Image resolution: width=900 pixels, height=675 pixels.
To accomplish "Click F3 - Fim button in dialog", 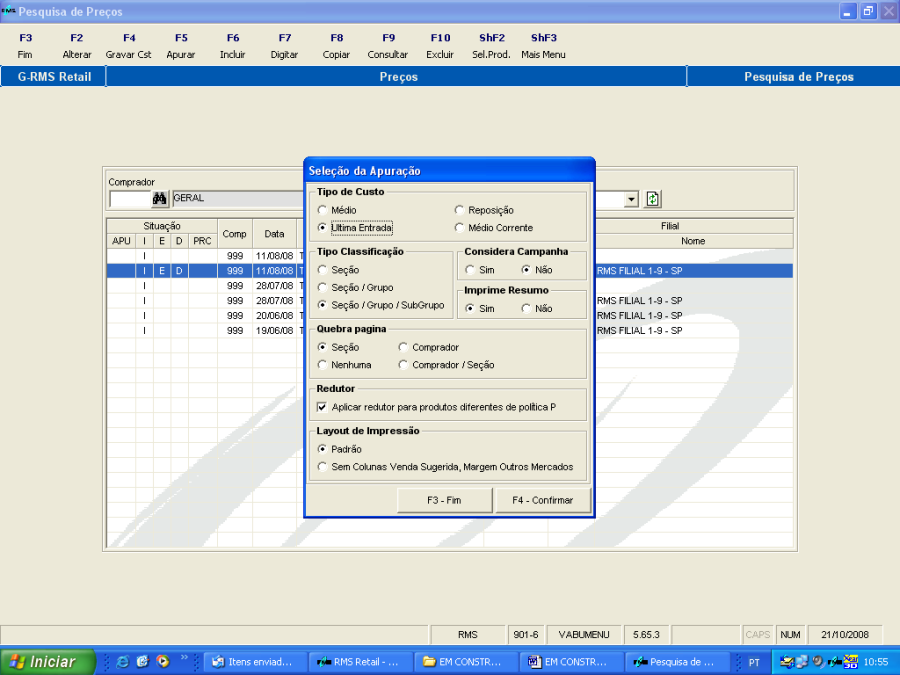I will [x=444, y=500].
